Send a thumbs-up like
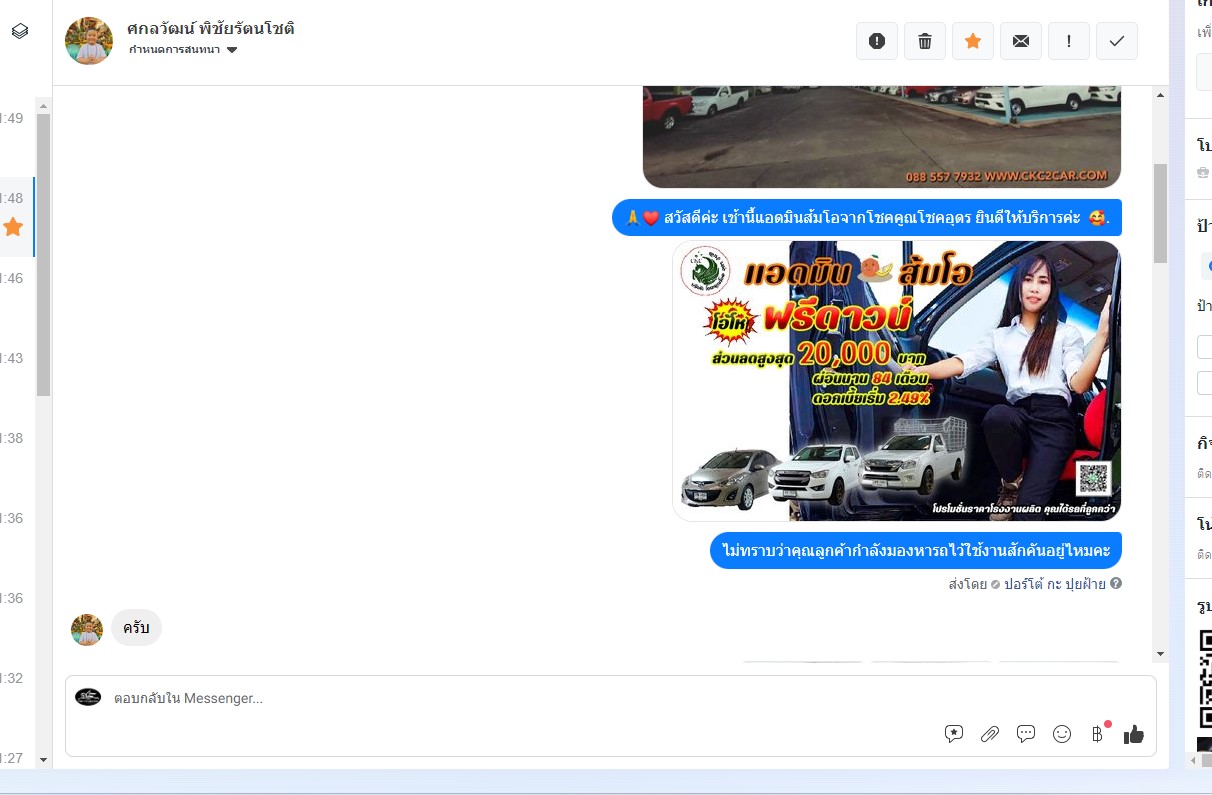 click(1134, 734)
